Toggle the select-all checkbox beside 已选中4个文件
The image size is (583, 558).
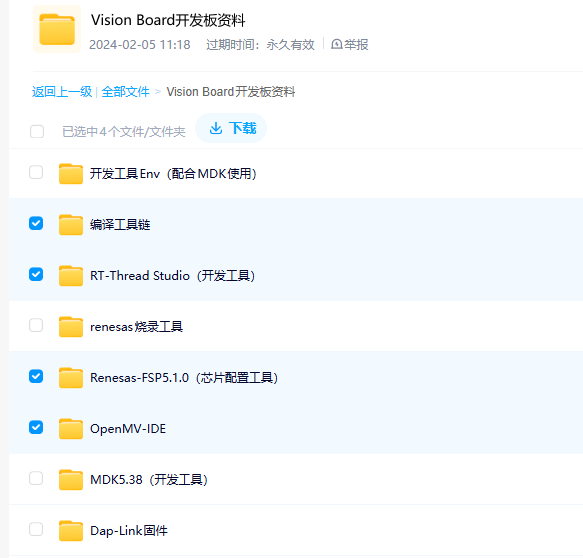pyautogui.click(x=37, y=131)
